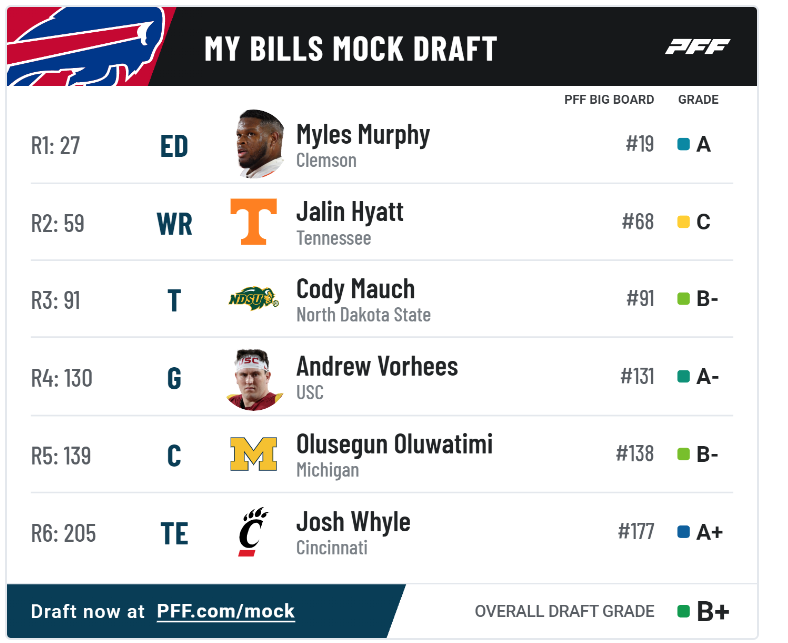Click the Buffalo Bills logo
This screenshot has width=788, height=643.
click(85, 46)
